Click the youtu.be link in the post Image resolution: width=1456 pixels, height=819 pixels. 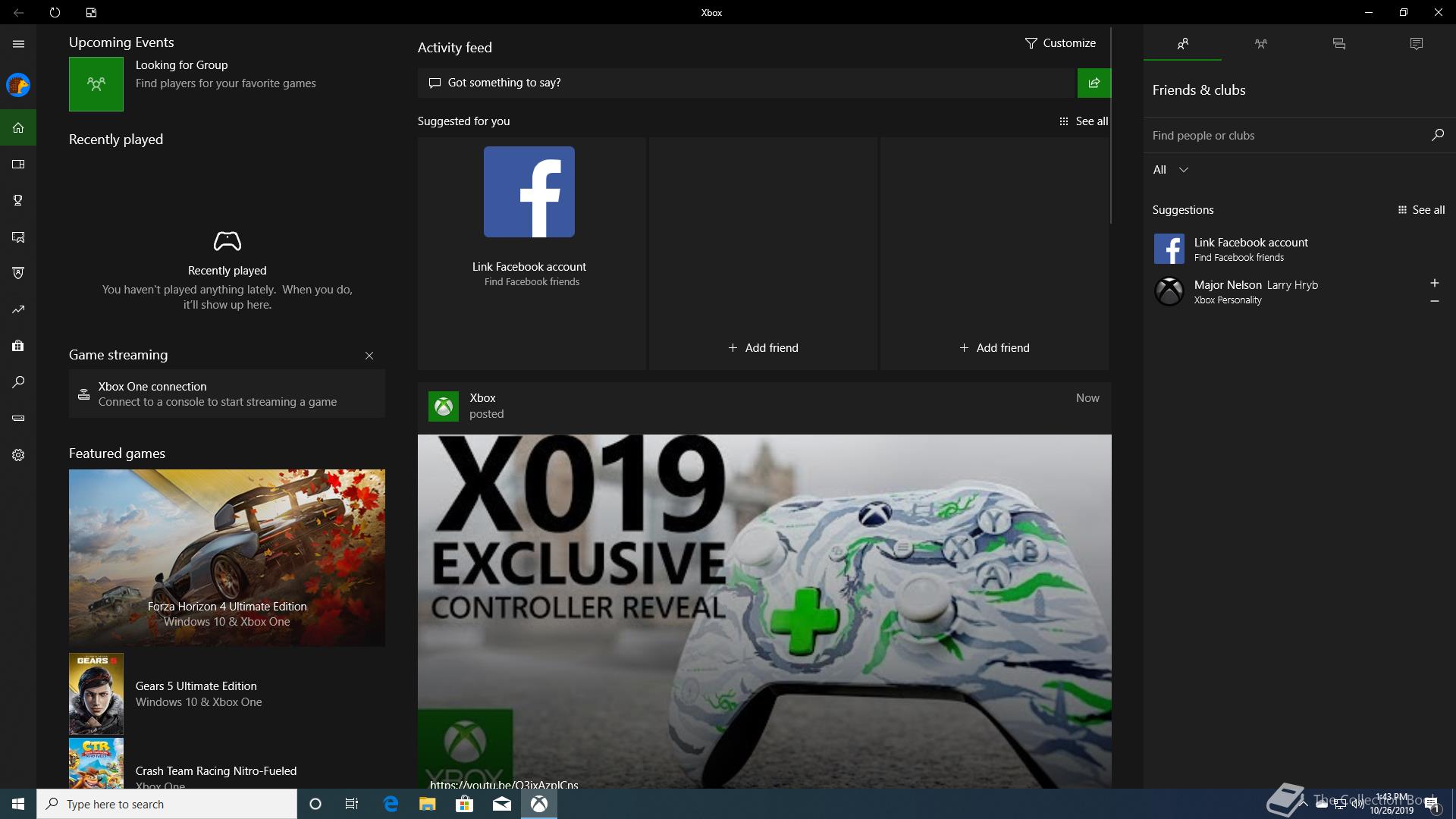pos(504,784)
